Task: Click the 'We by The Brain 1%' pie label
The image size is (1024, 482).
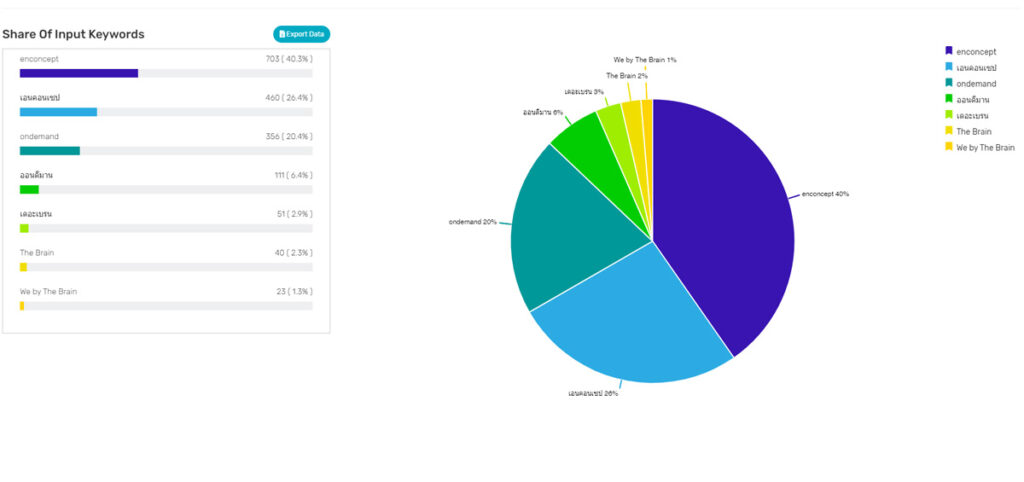Action: 645,60
